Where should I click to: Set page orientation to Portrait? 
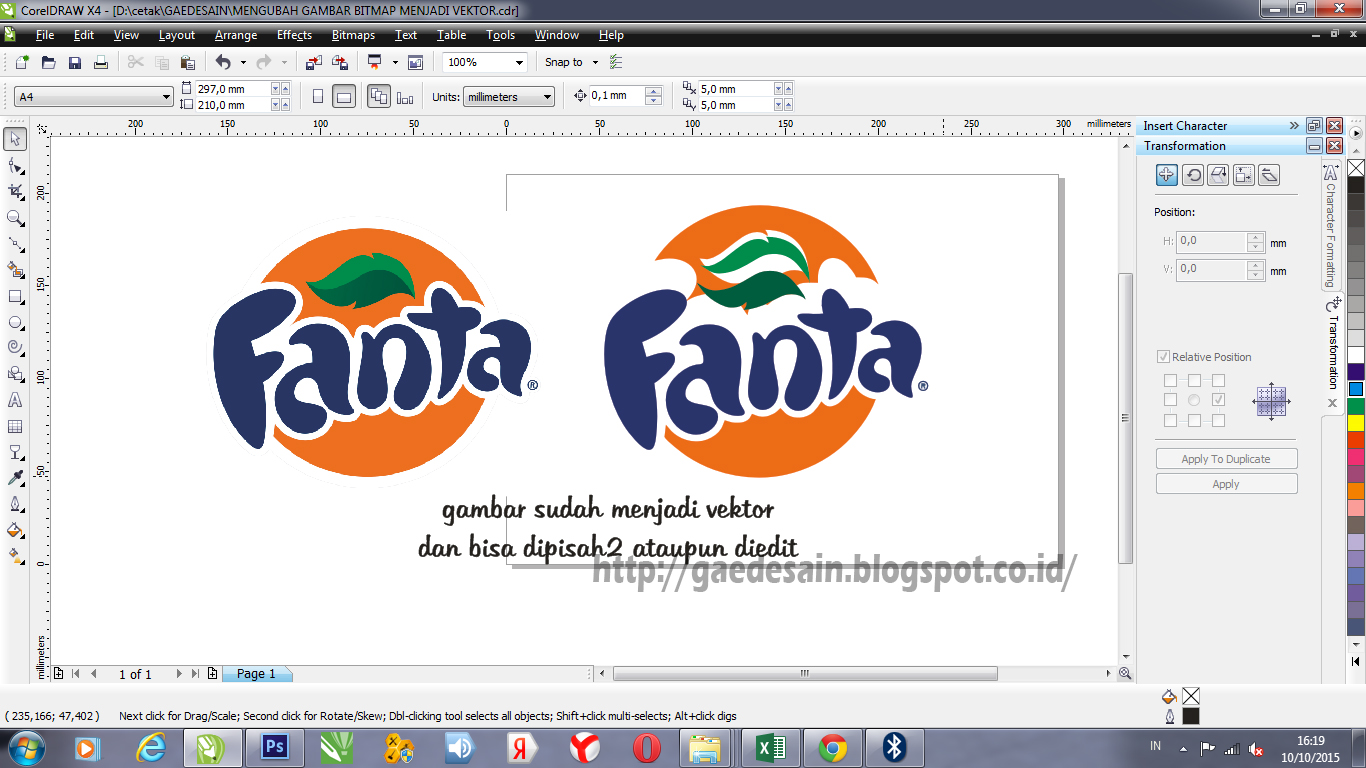(318, 97)
